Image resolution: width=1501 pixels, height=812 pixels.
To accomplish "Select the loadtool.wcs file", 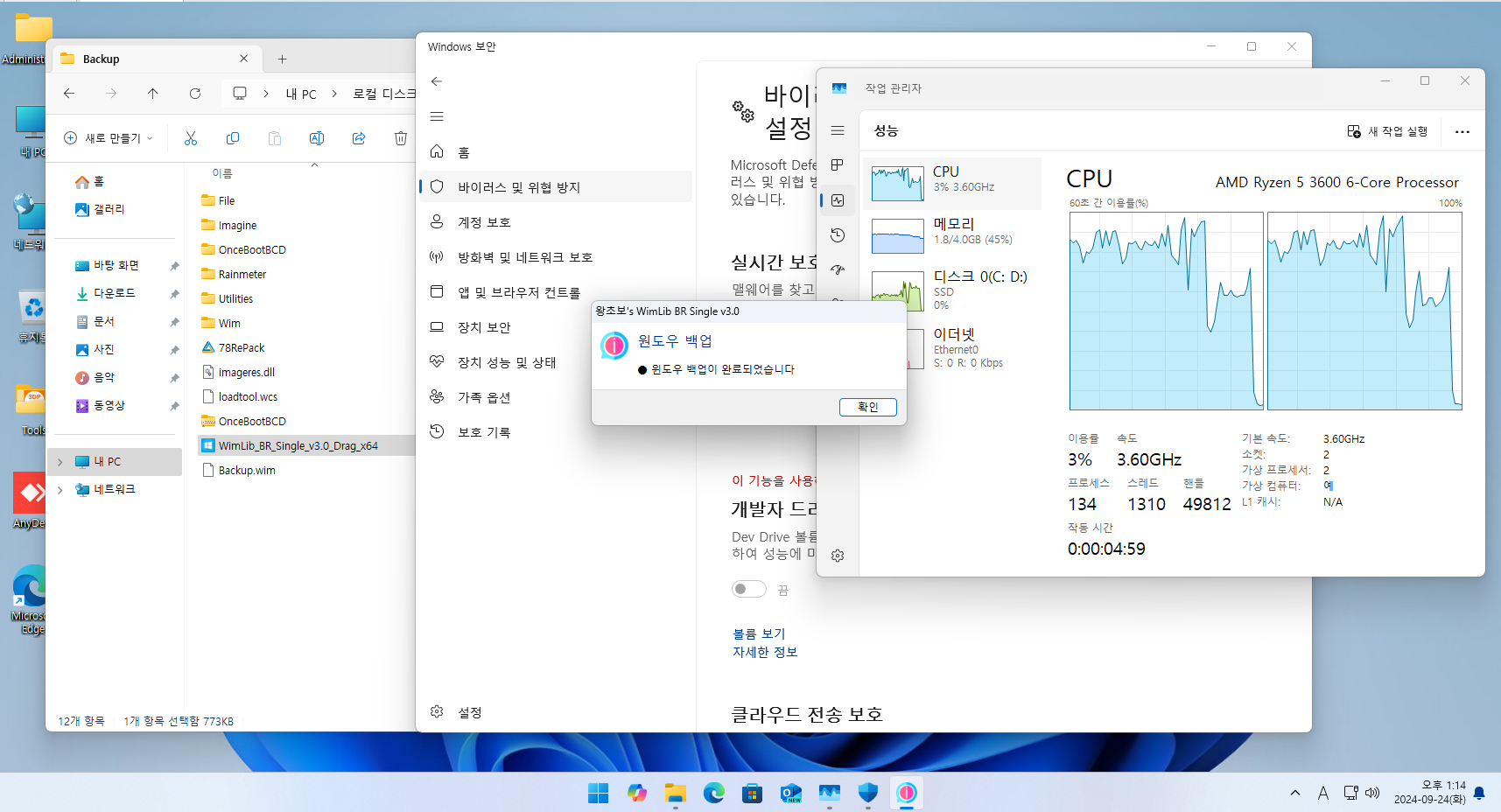I will tap(240, 396).
